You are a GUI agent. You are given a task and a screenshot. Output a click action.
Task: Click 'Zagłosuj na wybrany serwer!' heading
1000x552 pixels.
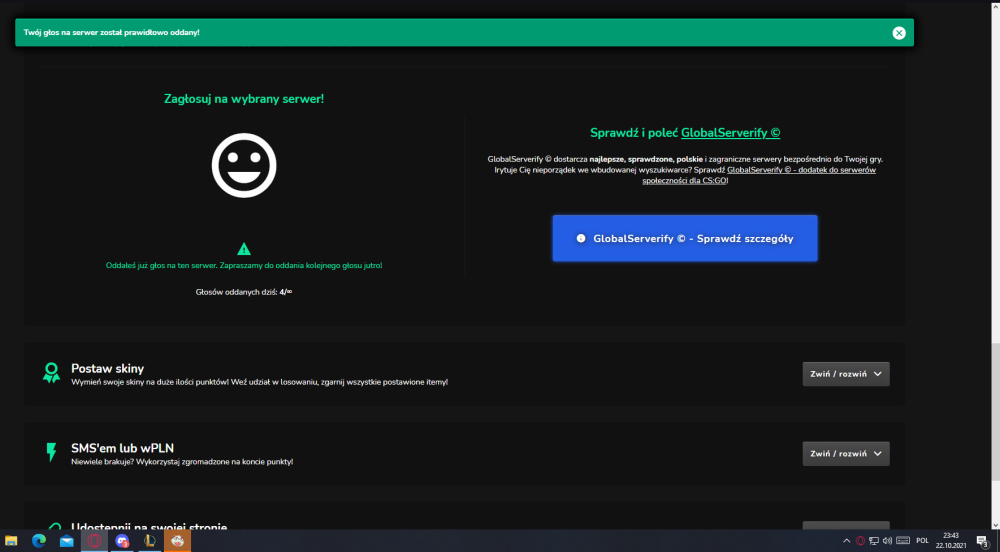click(x=244, y=99)
